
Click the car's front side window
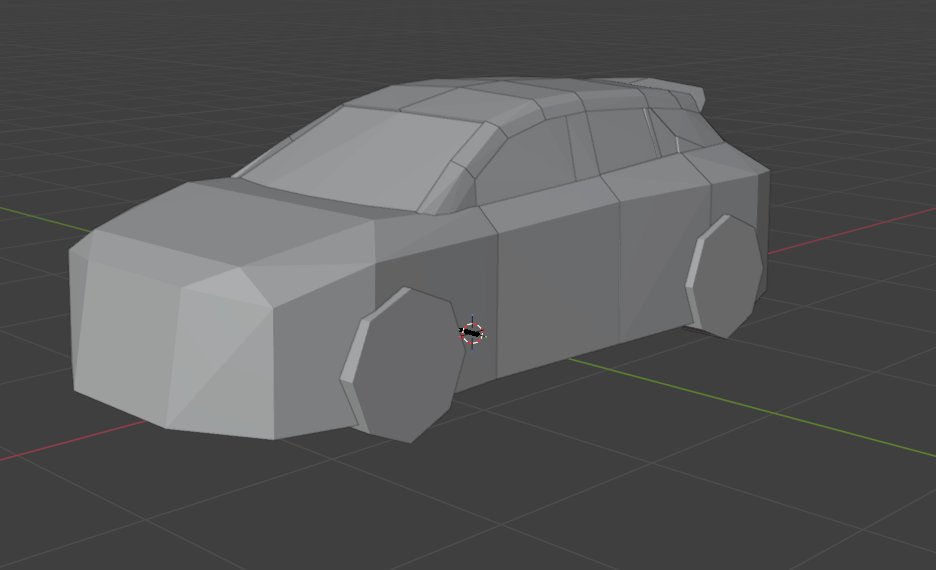tap(525, 163)
